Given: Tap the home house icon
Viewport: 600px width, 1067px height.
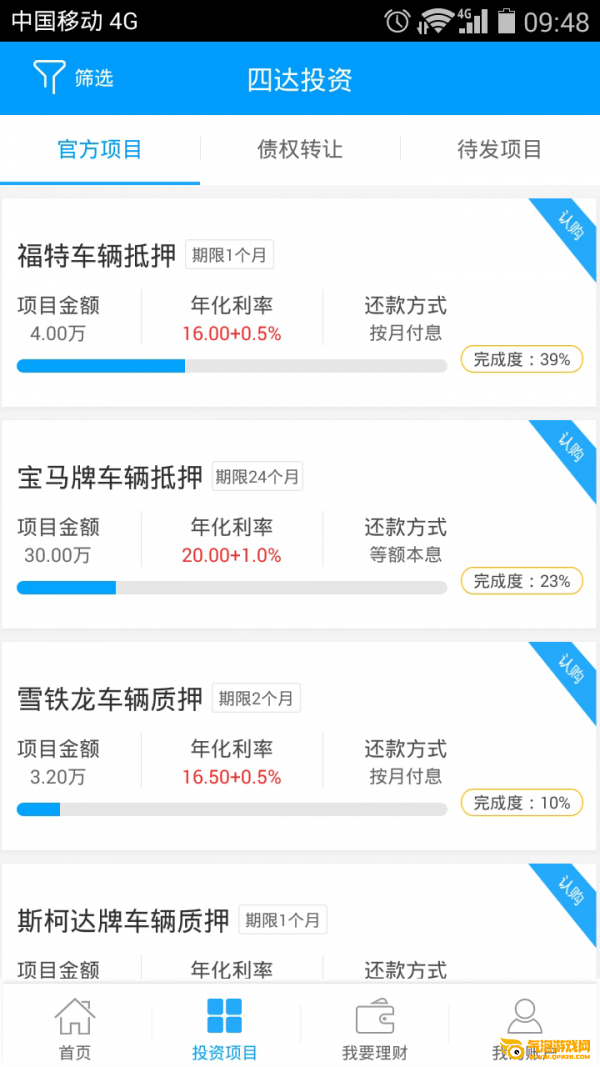Looking at the screenshot, I should [x=75, y=1017].
